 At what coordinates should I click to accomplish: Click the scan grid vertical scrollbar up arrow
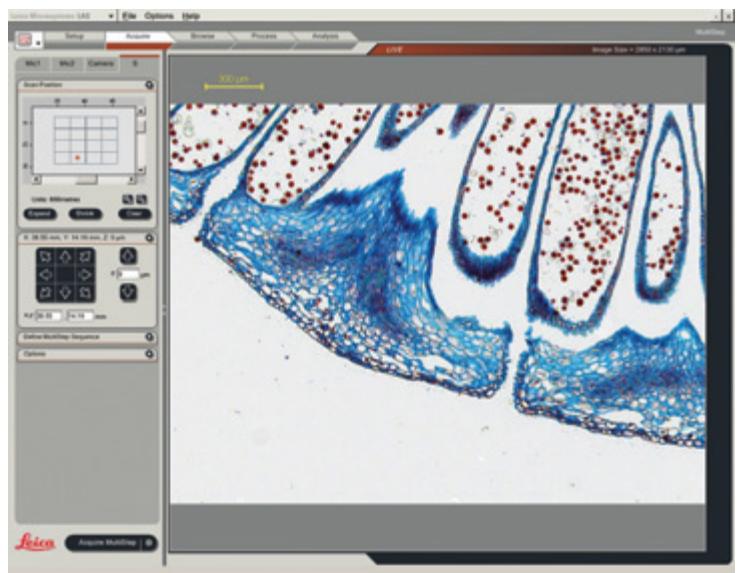point(141,111)
